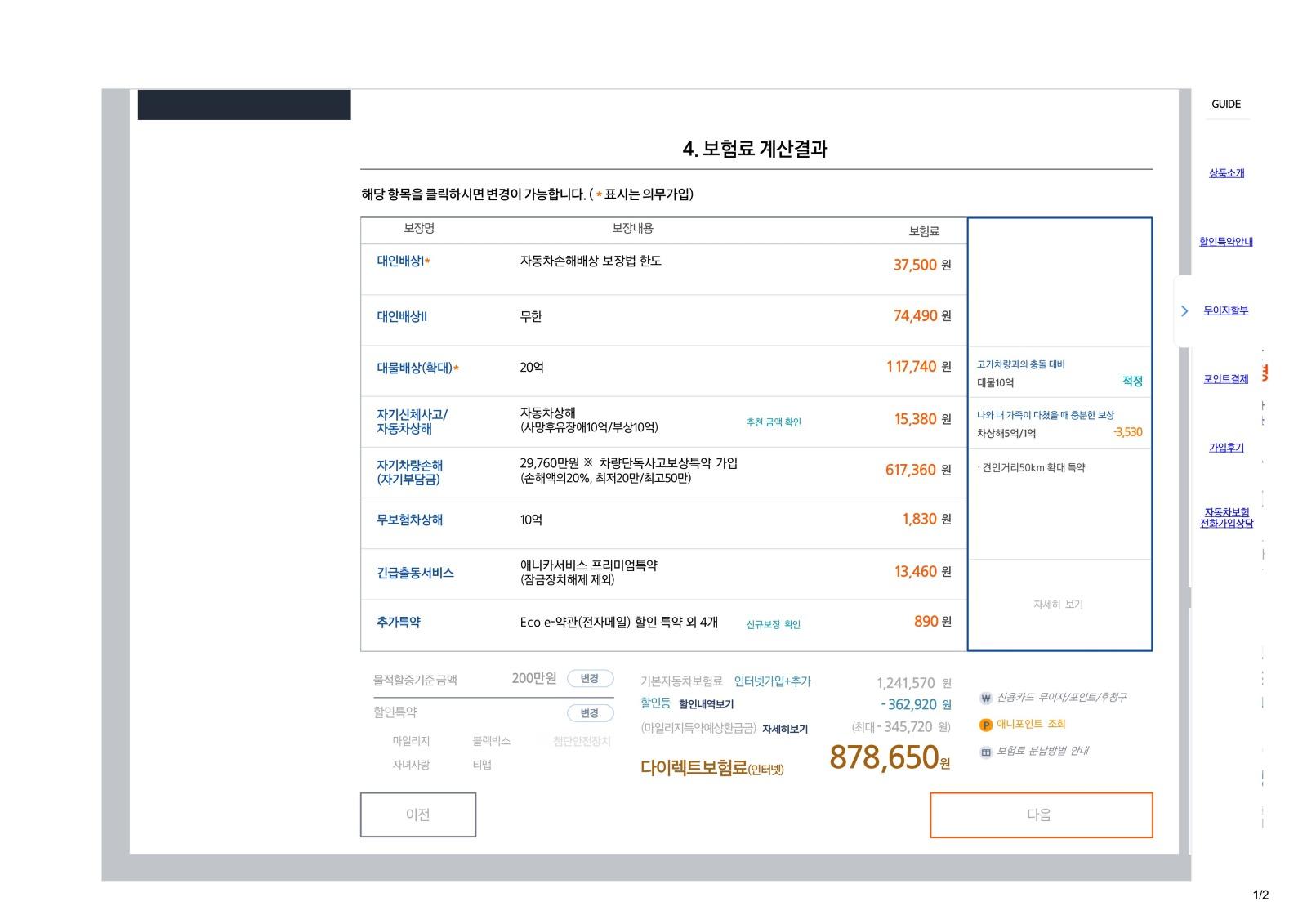Click 변경 next to 물적할증기준 금액

point(591,678)
